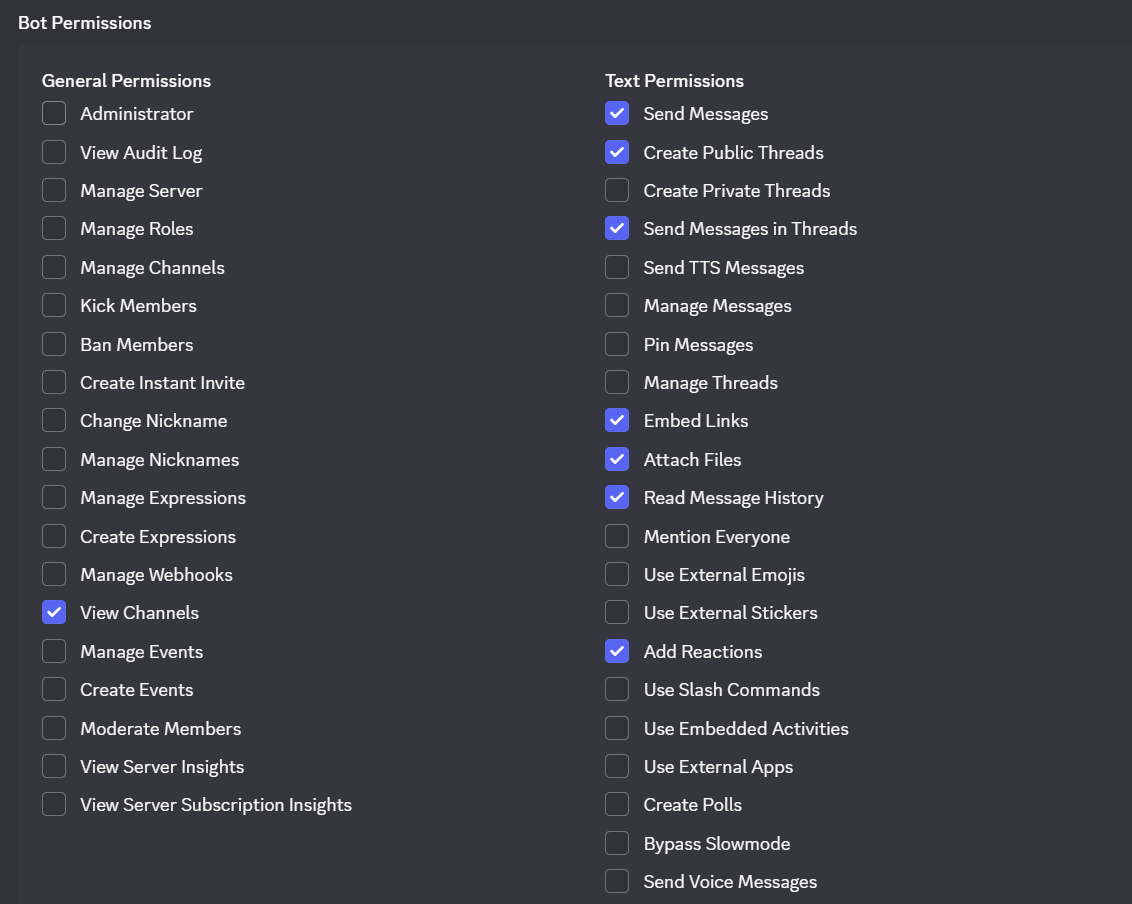The image size is (1132, 904).
Task: Enable the Manage Webhooks permission
Action: pos(54,575)
